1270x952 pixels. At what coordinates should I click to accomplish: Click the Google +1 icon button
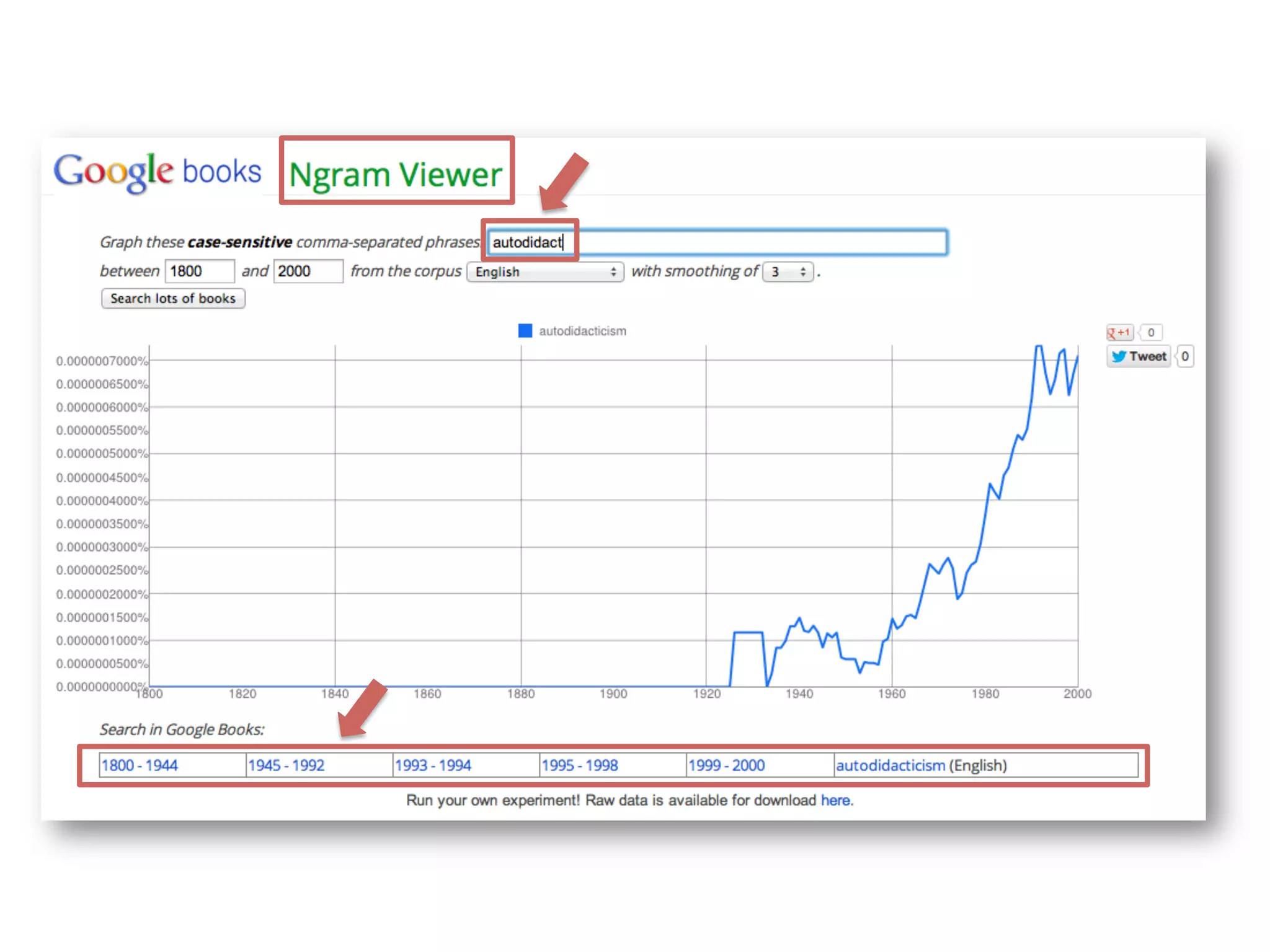(1120, 332)
